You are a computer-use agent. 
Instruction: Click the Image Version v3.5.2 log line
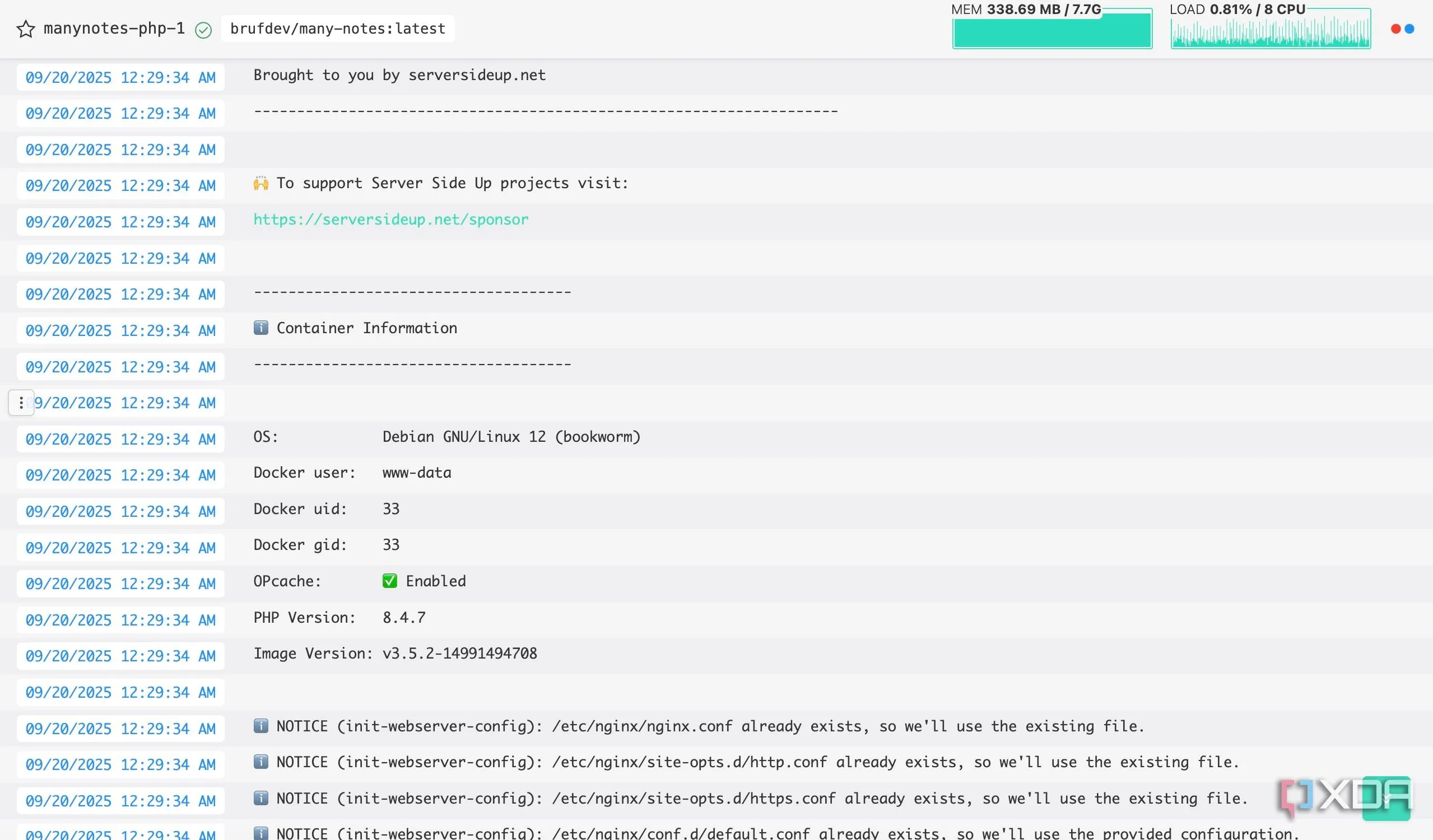[395, 654]
